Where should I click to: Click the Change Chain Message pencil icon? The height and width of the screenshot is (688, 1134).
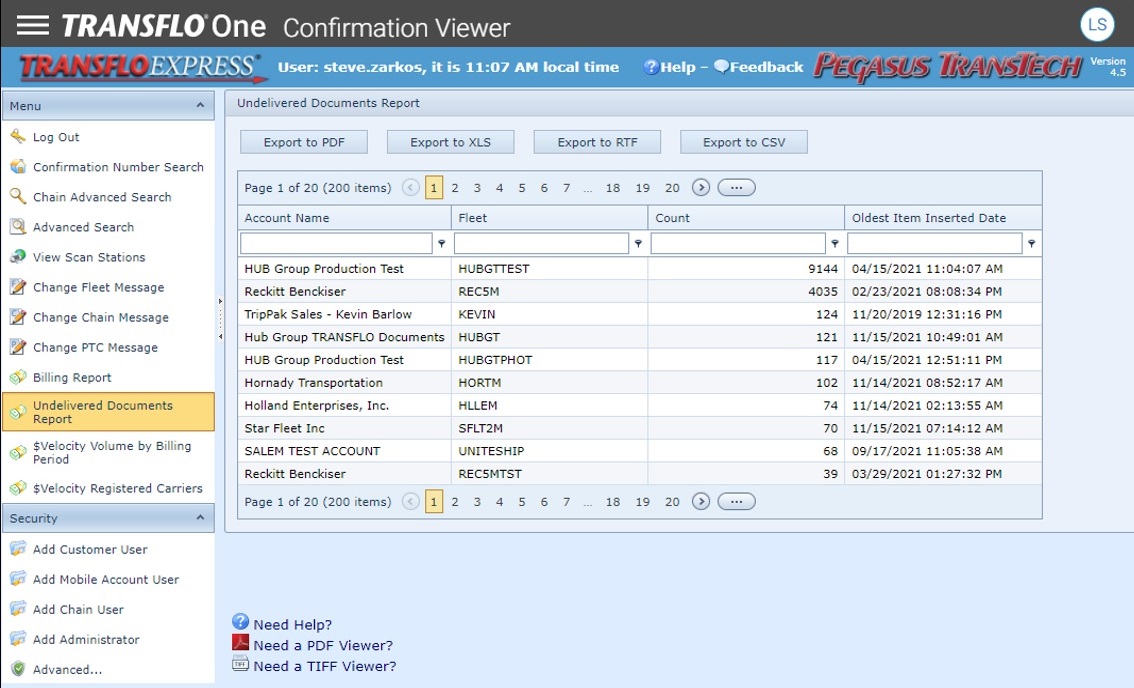click(x=18, y=317)
